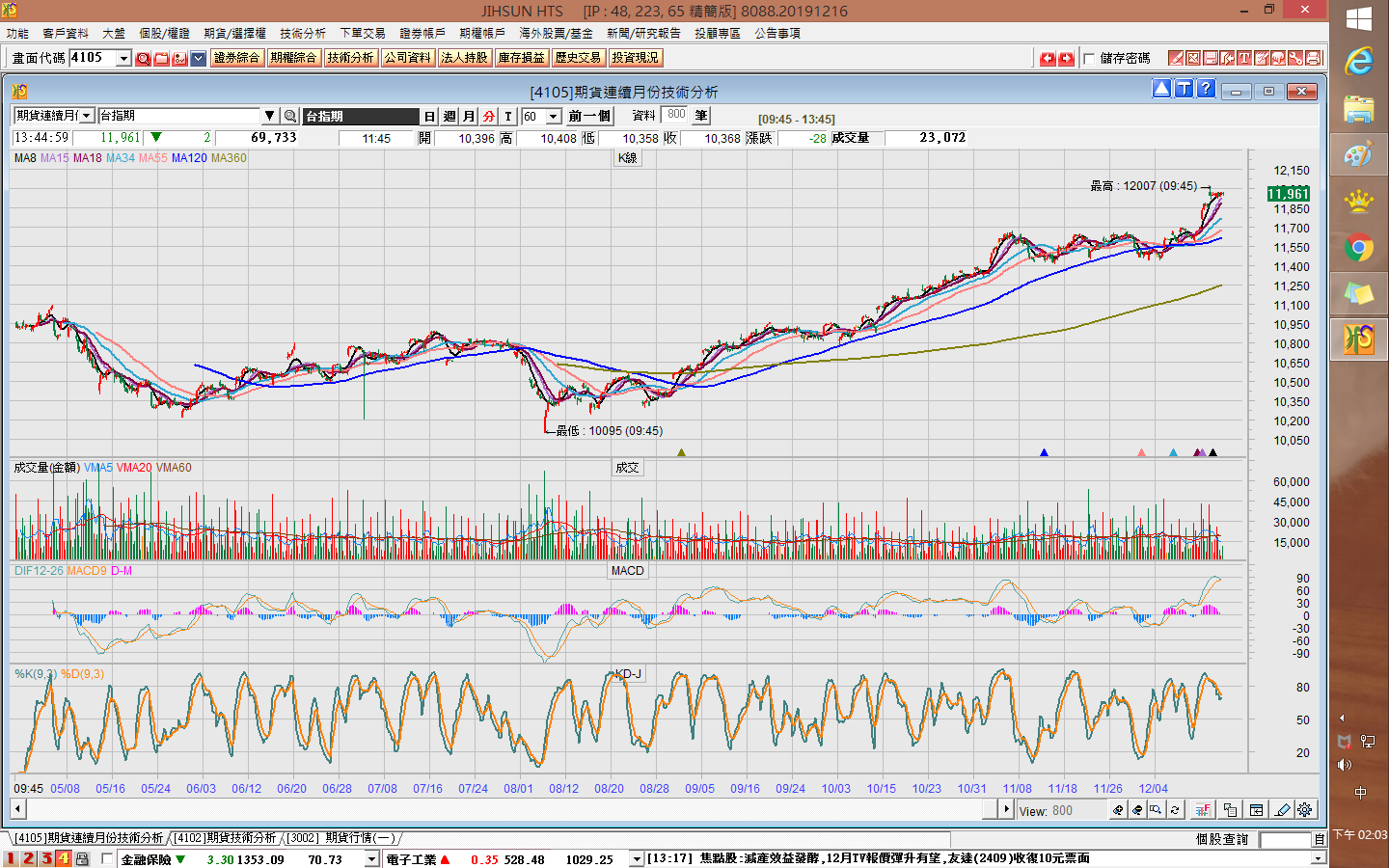
Task: Click the red printer icon
Action: coord(1313,58)
